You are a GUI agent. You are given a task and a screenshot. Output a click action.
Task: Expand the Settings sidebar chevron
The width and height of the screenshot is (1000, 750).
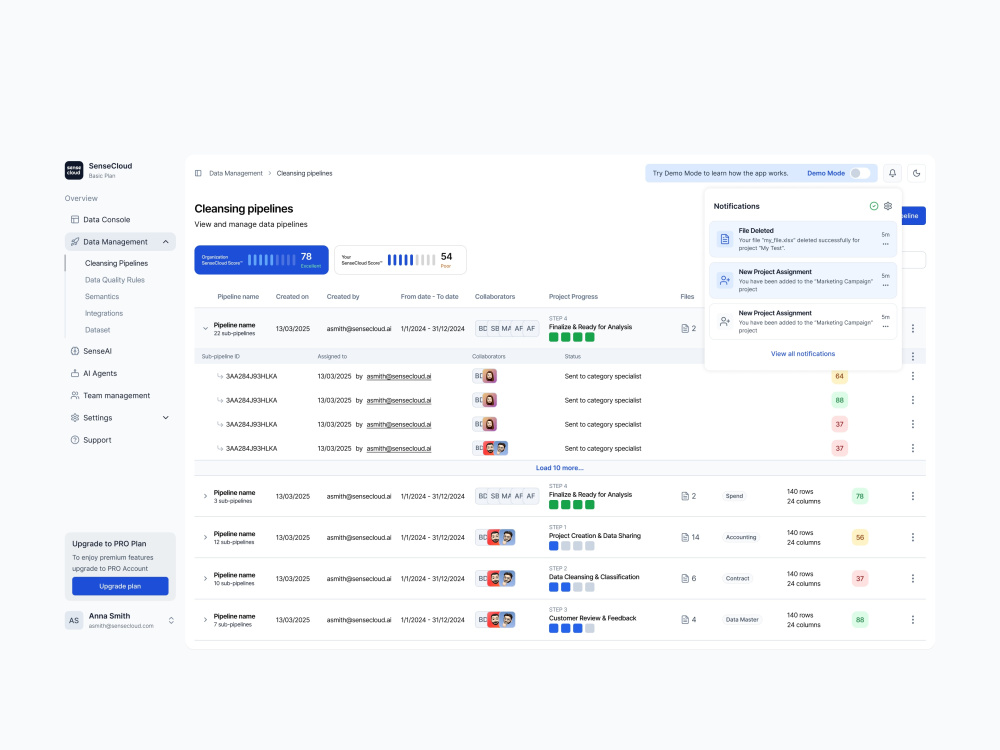166,418
